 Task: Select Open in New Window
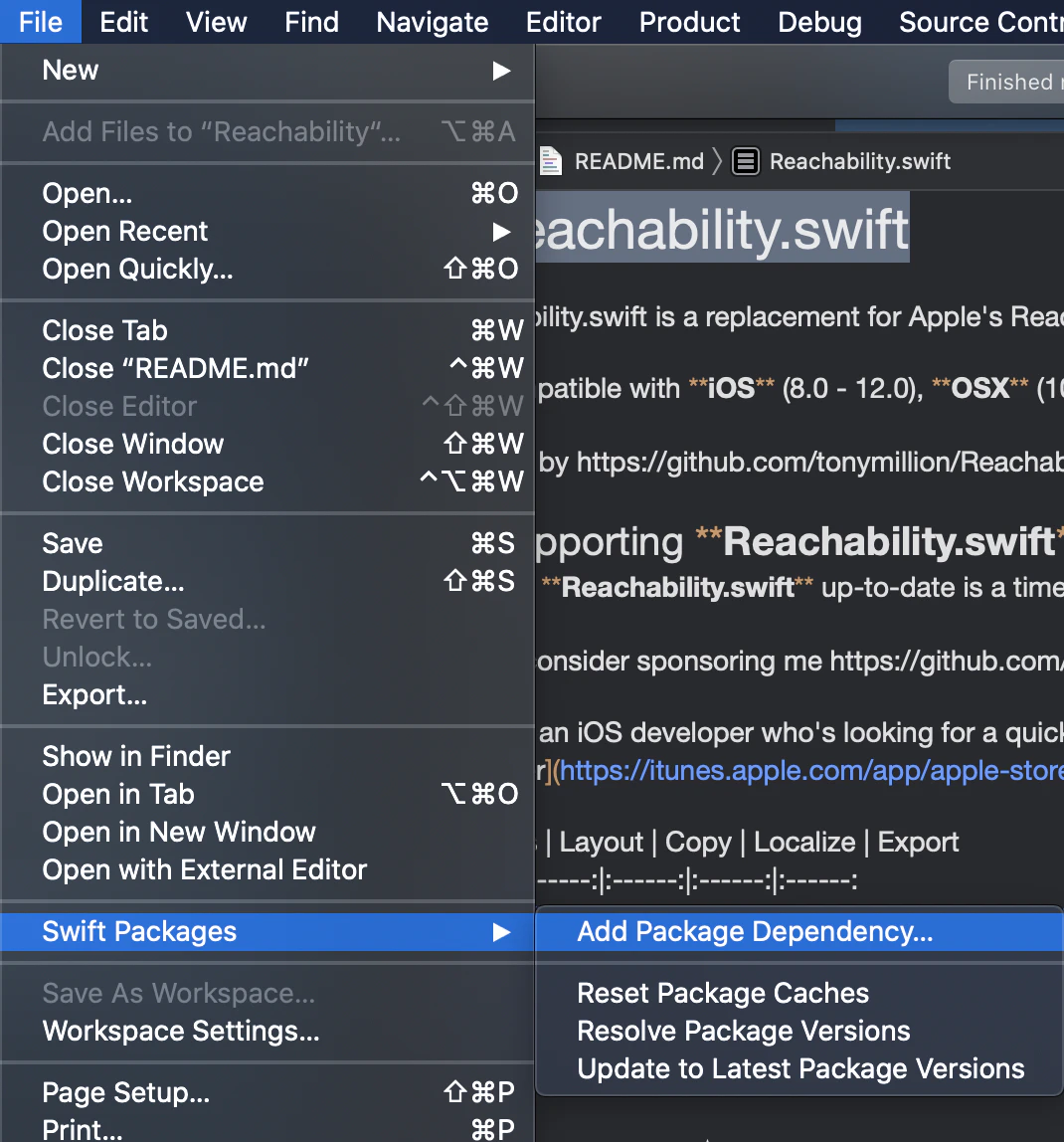(x=267, y=832)
